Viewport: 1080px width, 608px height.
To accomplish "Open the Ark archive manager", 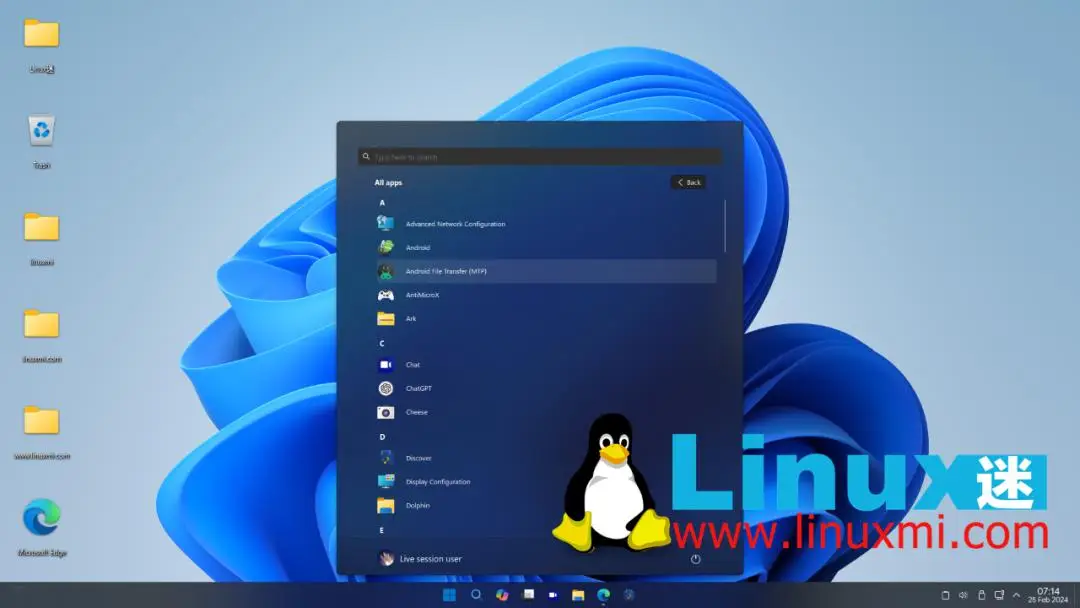I will coord(410,319).
